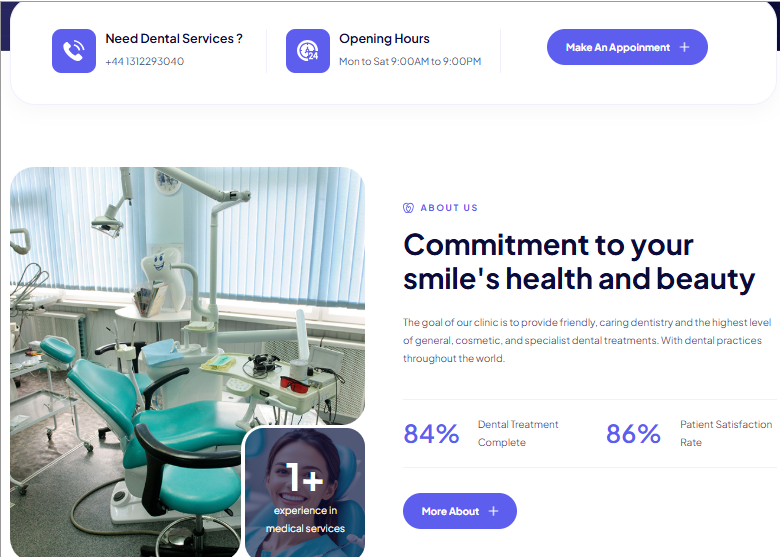Open the More About button

[x=460, y=511]
